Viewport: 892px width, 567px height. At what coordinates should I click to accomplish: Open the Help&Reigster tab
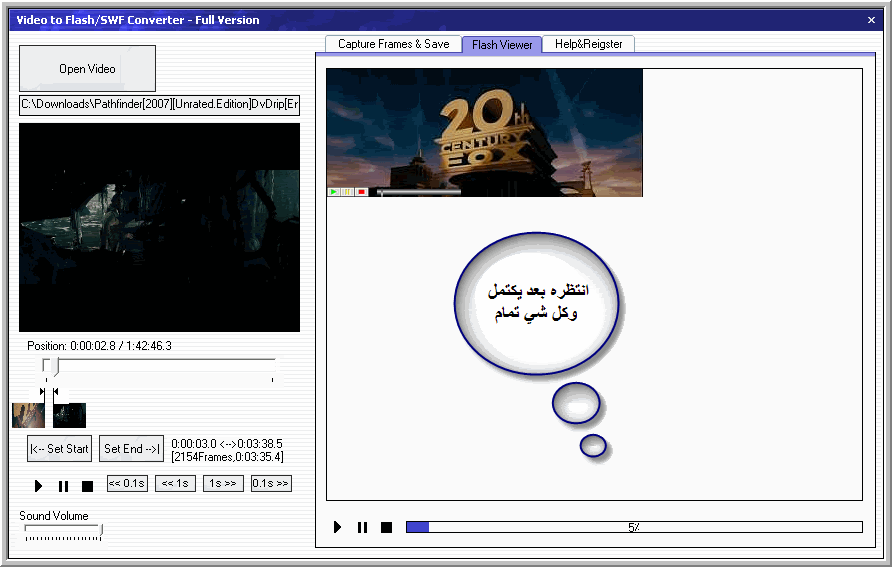coord(588,44)
